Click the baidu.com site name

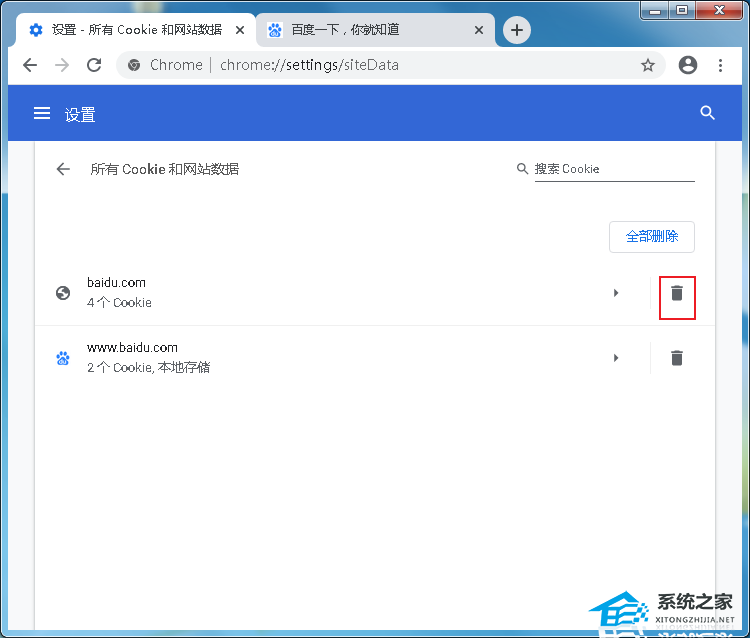click(x=116, y=283)
